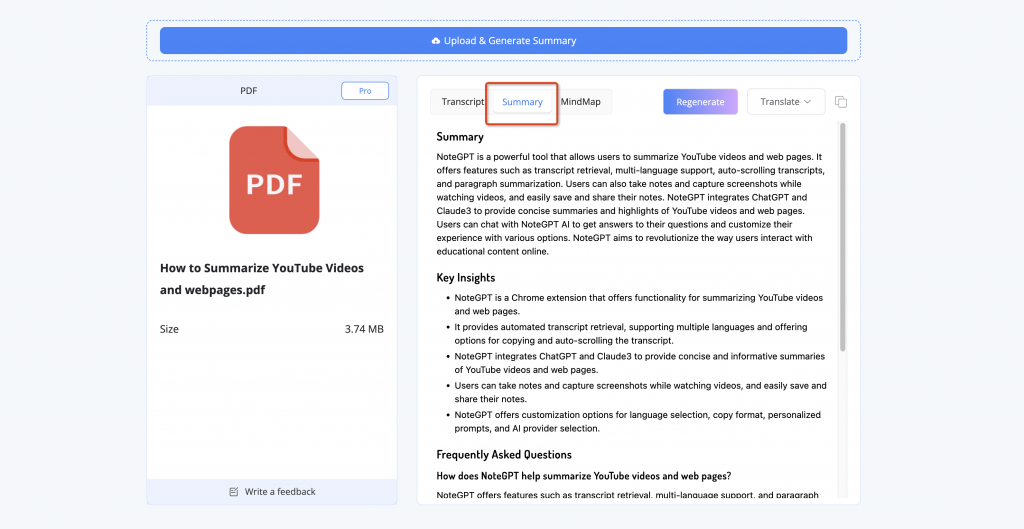Open the MindMap tab

(x=581, y=102)
